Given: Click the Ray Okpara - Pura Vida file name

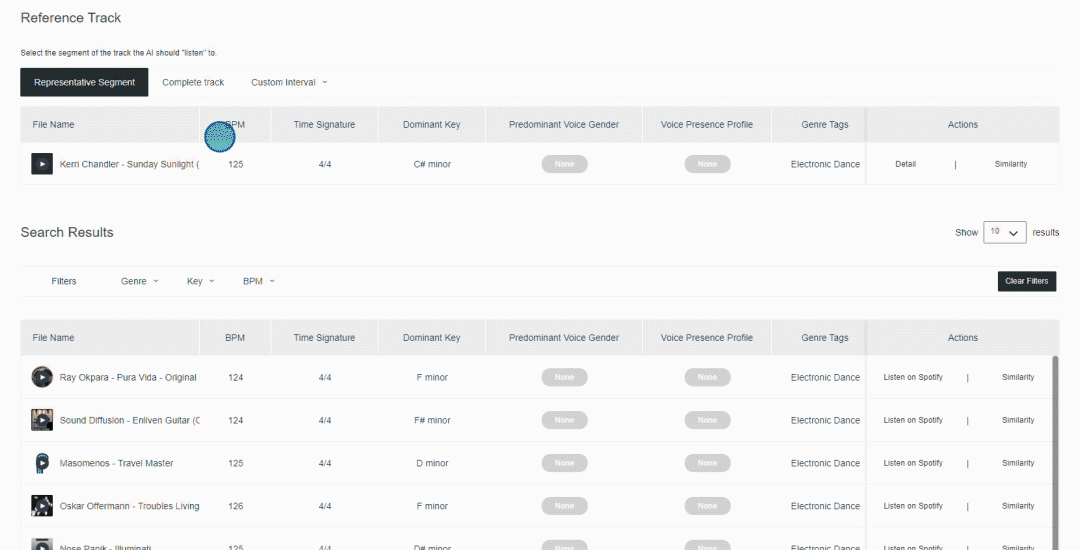Looking at the screenshot, I should (x=128, y=377).
